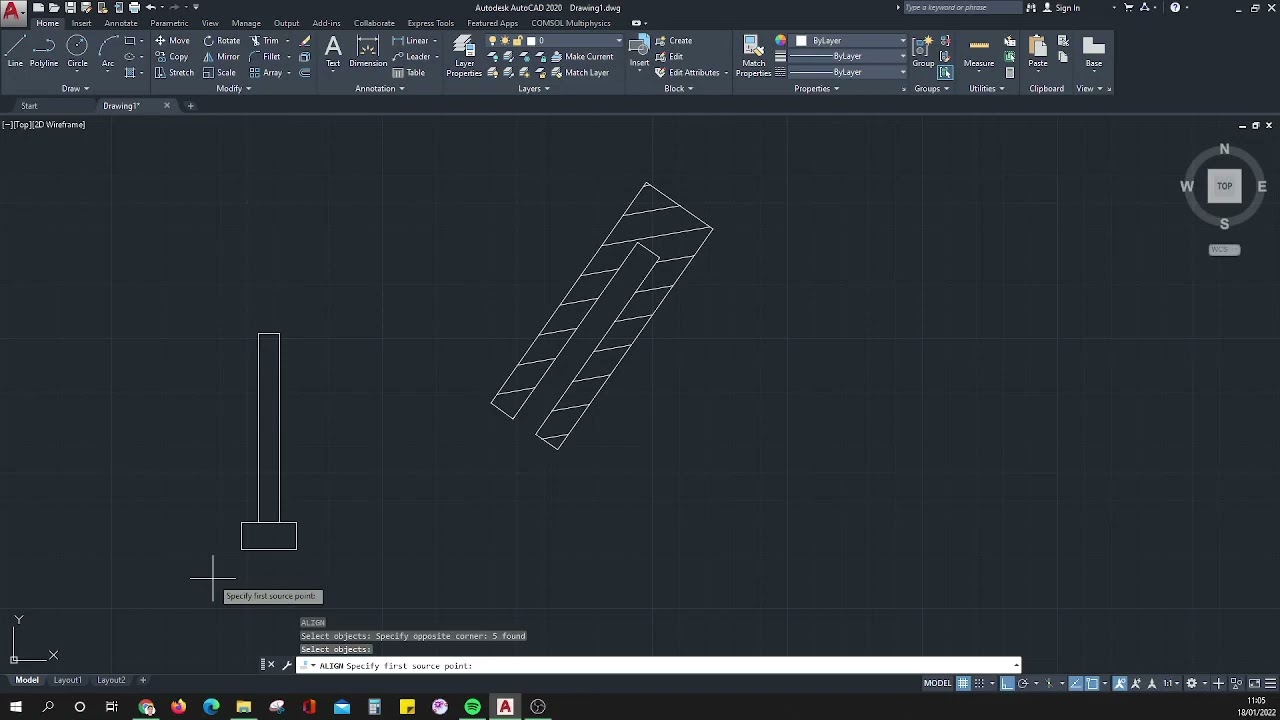Toggle polar tracking in status bar

coord(1023,683)
